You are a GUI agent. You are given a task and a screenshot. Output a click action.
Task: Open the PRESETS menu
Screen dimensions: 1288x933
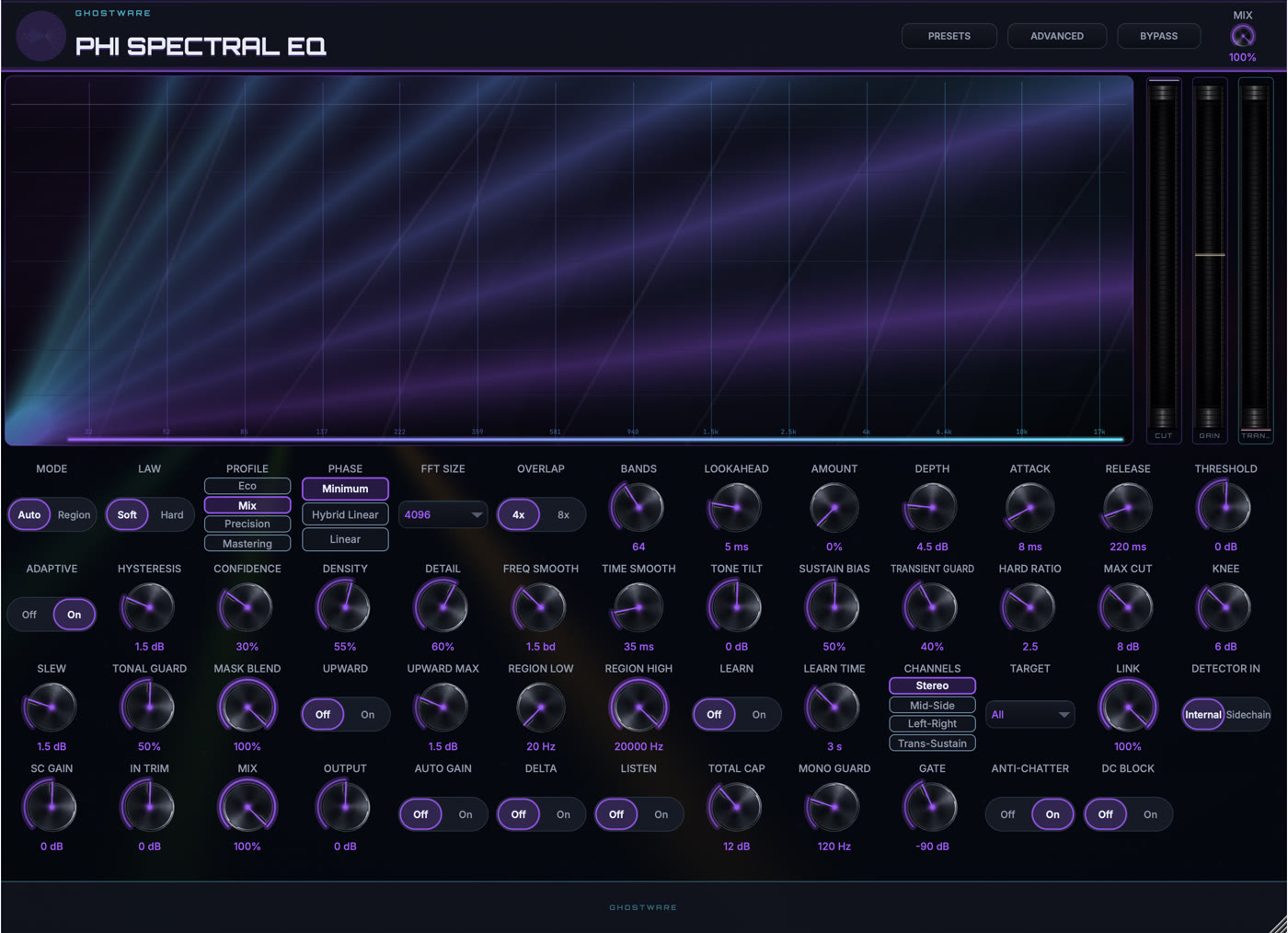949,36
